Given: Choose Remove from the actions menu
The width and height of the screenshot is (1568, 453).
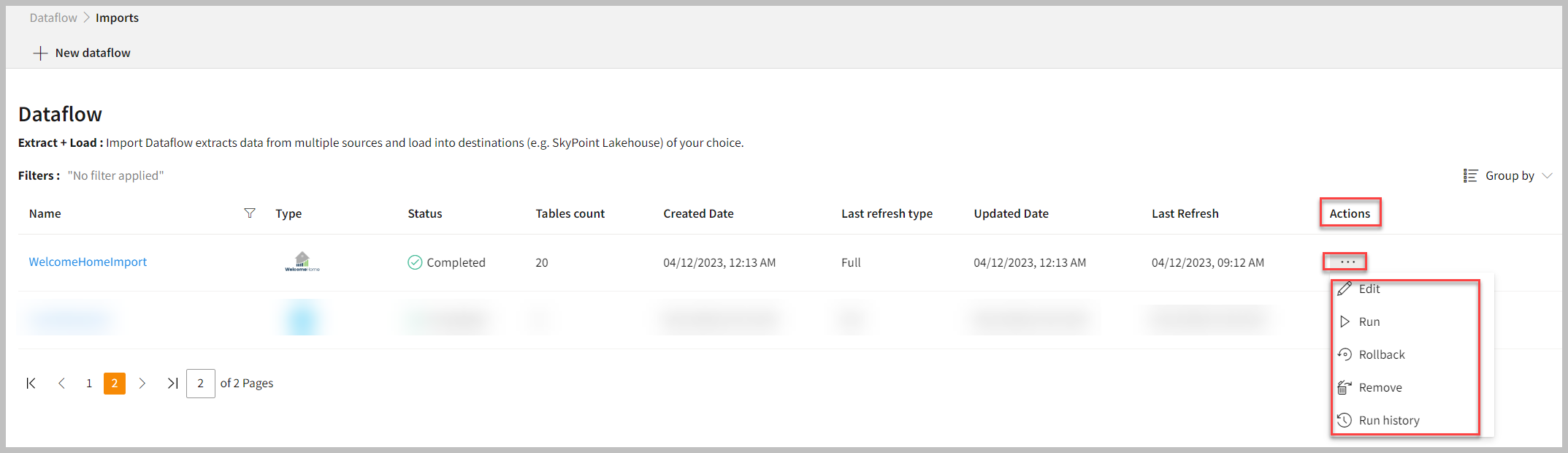Looking at the screenshot, I should [1380, 388].
